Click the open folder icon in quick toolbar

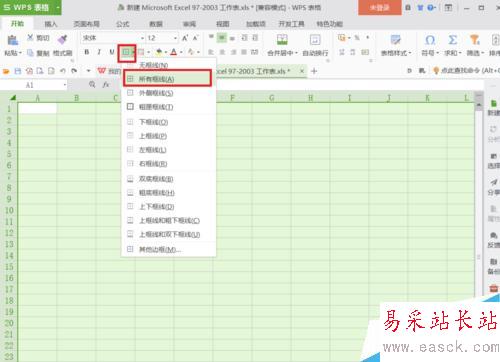[6, 71]
